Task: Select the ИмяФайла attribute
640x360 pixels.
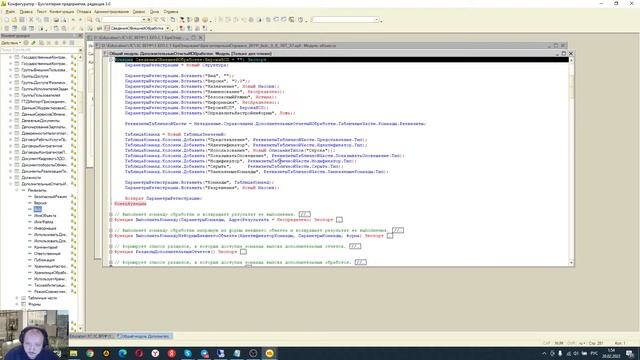Action: (x=44, y=222)
